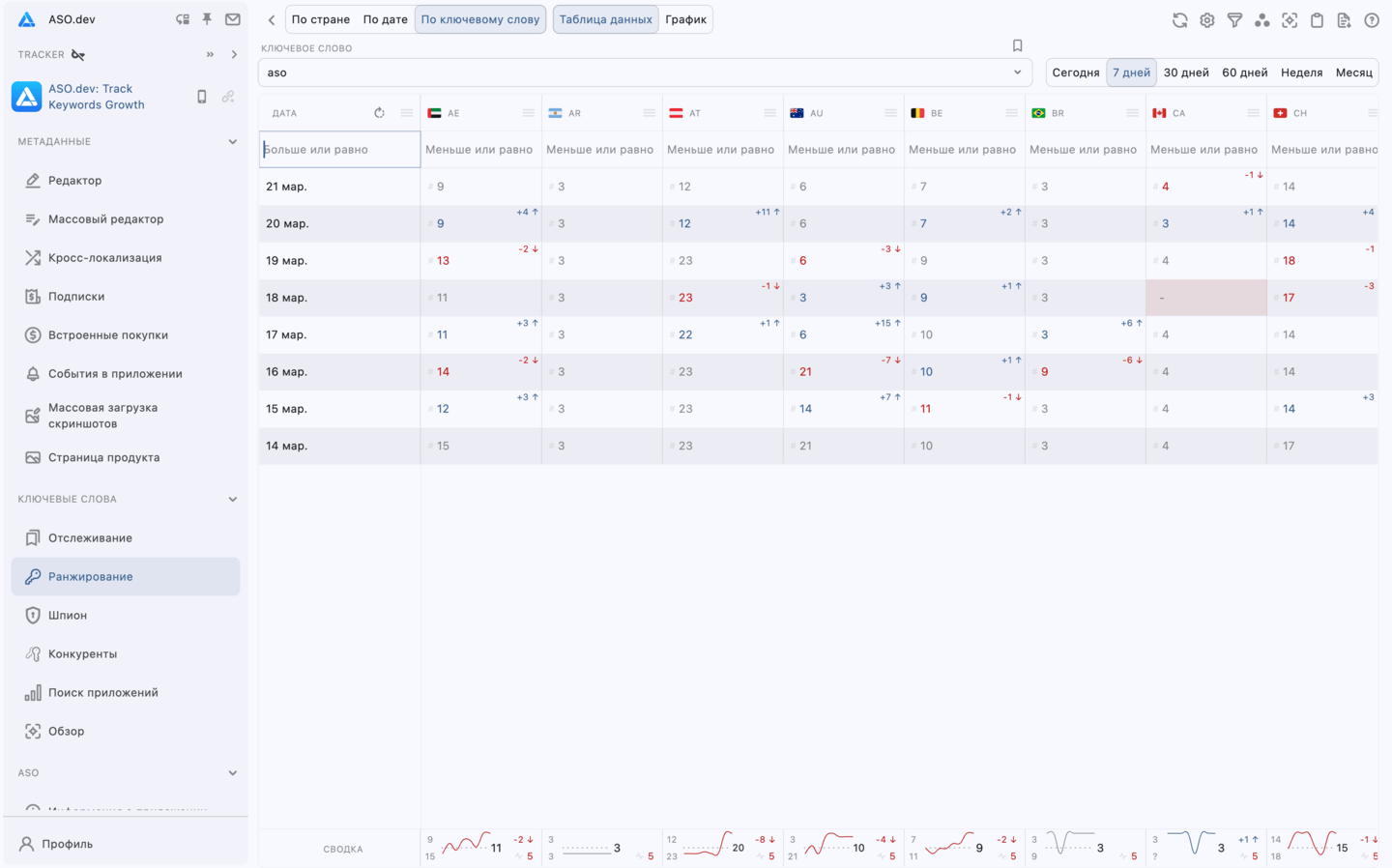The image size is (1392, 868).
Task: Click the Больше или равно date filter field
Action: (x=339, y=150)
